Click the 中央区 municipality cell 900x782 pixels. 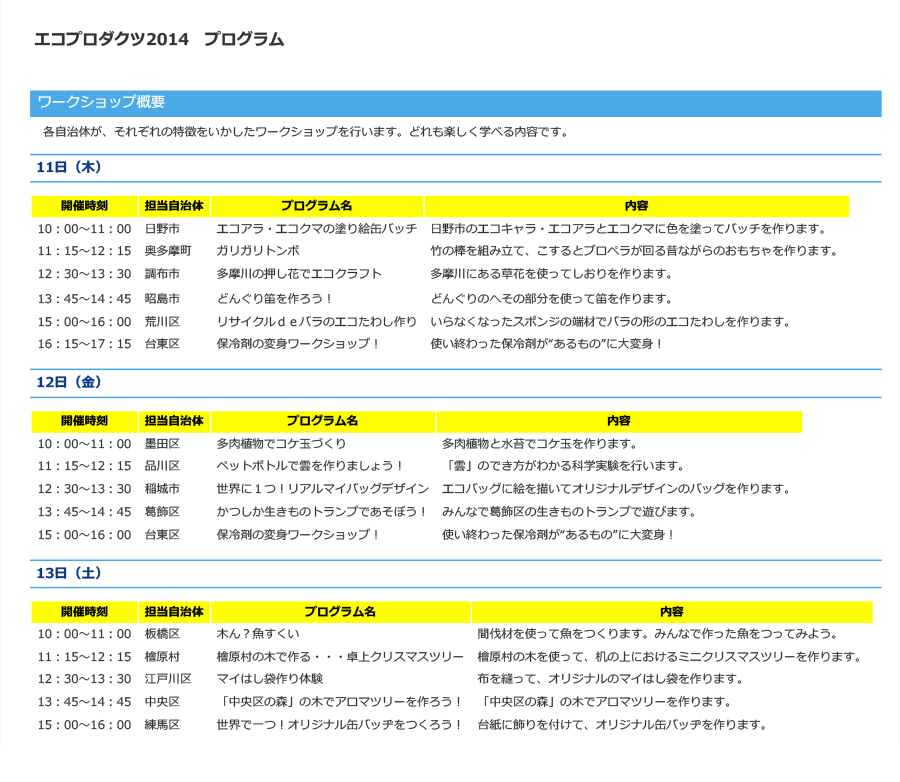(x=162, y=702)
